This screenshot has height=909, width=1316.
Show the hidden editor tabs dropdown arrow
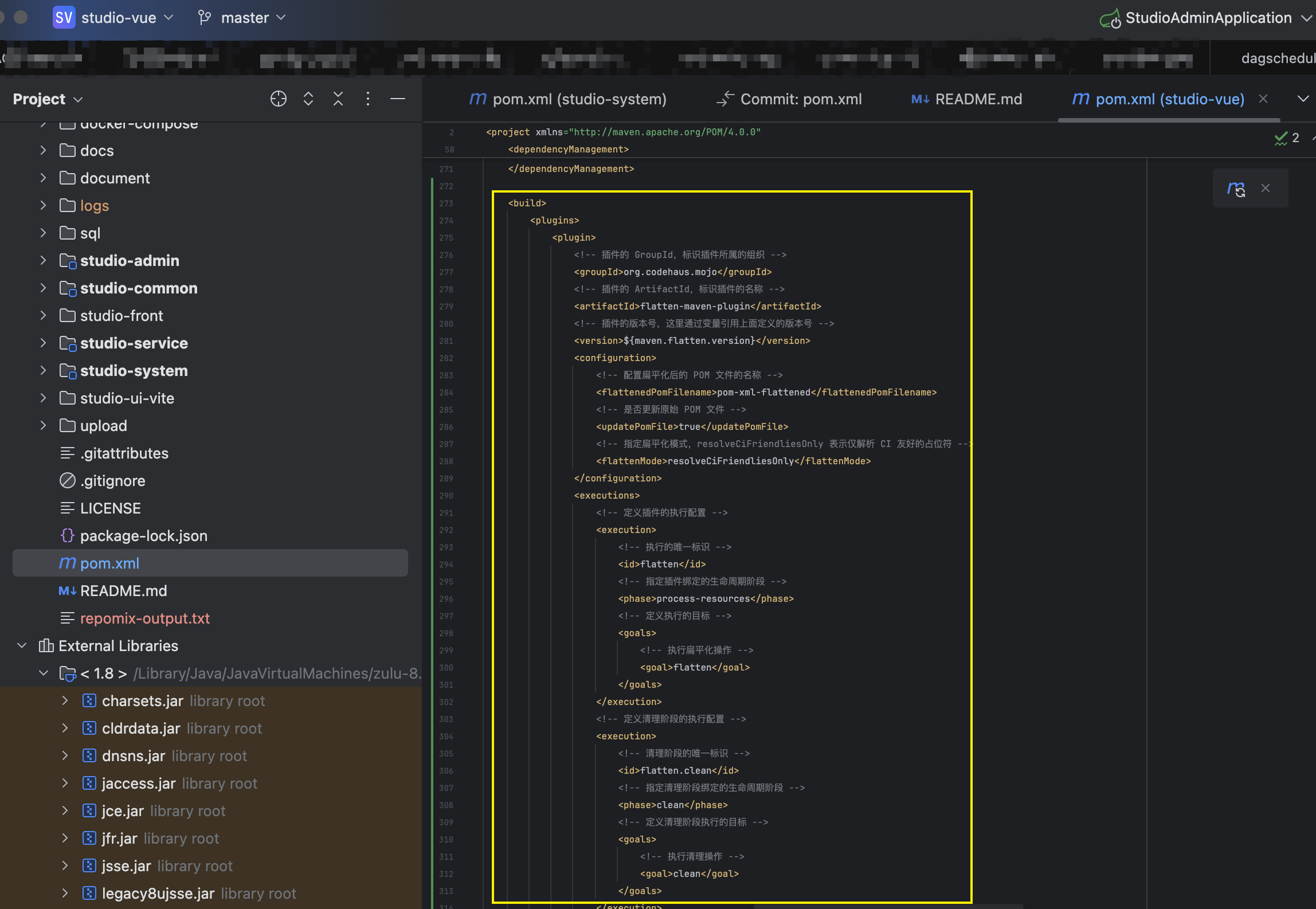coord(1302,99)
